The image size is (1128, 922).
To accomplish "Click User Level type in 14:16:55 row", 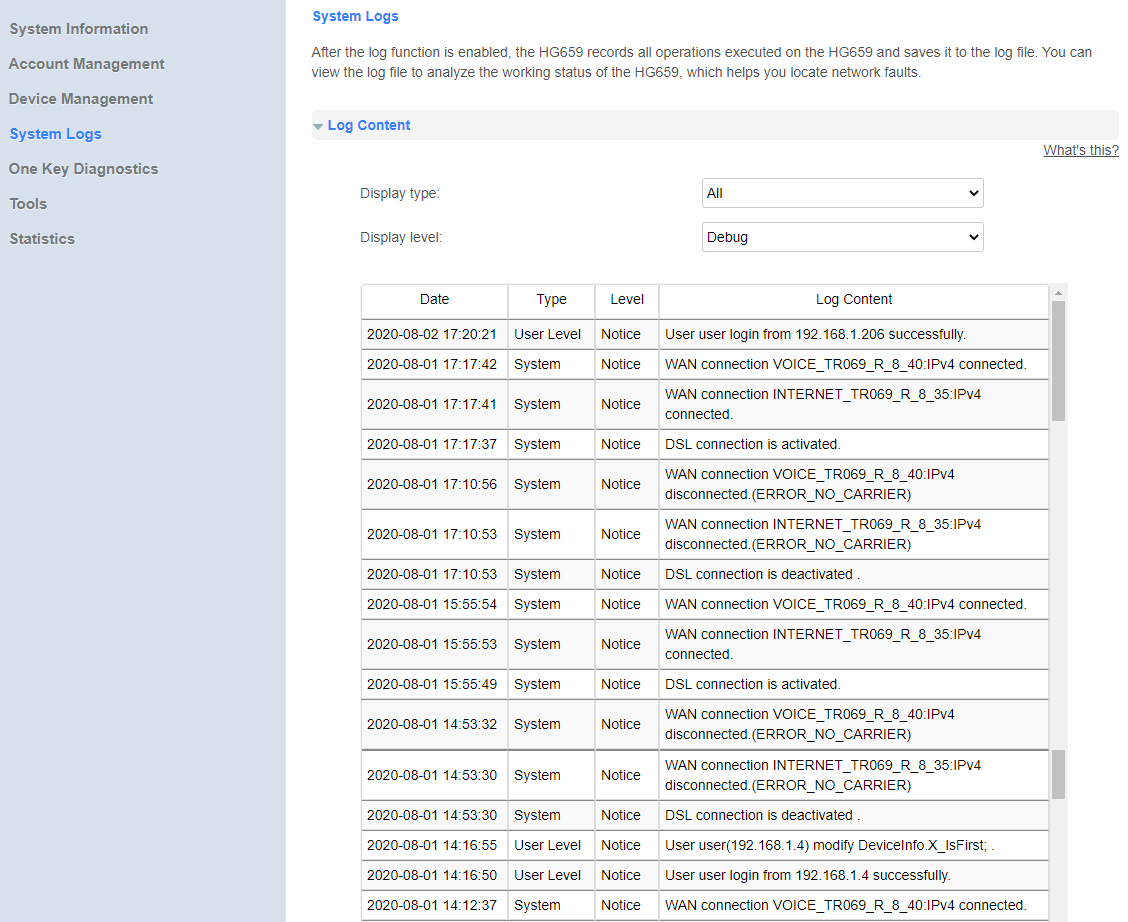I will (551, 846).
